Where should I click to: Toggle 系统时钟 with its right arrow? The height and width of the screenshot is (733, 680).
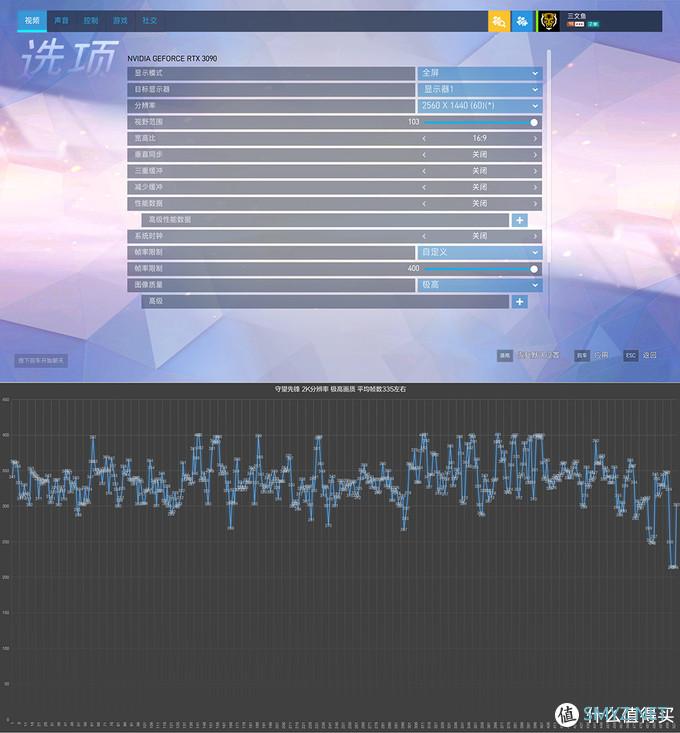click(535, 236)
